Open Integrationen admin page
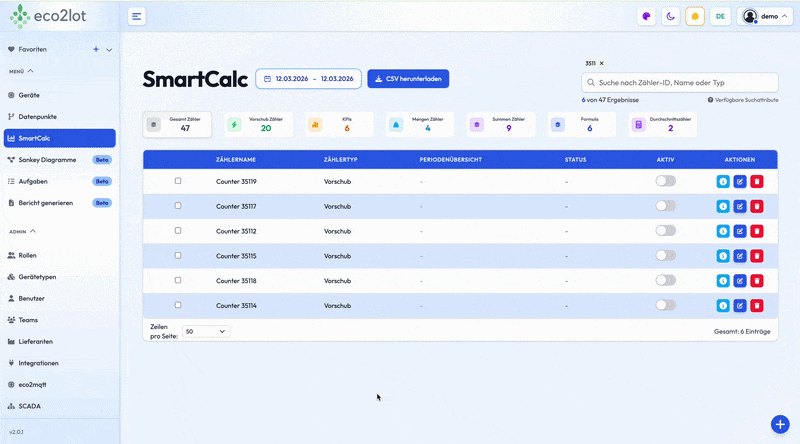Viewport: 800px width, 444px height. point(60,363)
